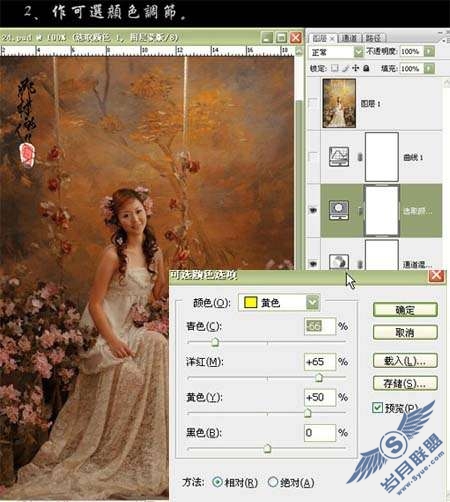Click the 黑色(B) black slider handle
The image size is (450, 502).
pyautogui.click(x=267, y=449)
